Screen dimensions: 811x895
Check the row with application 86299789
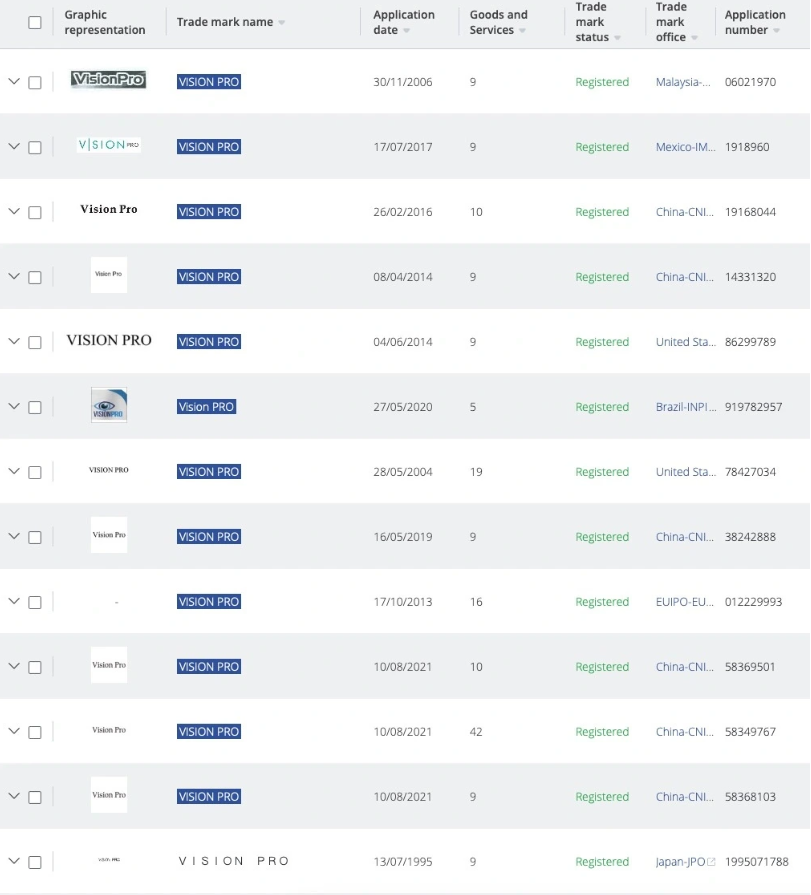click(35, 342)
